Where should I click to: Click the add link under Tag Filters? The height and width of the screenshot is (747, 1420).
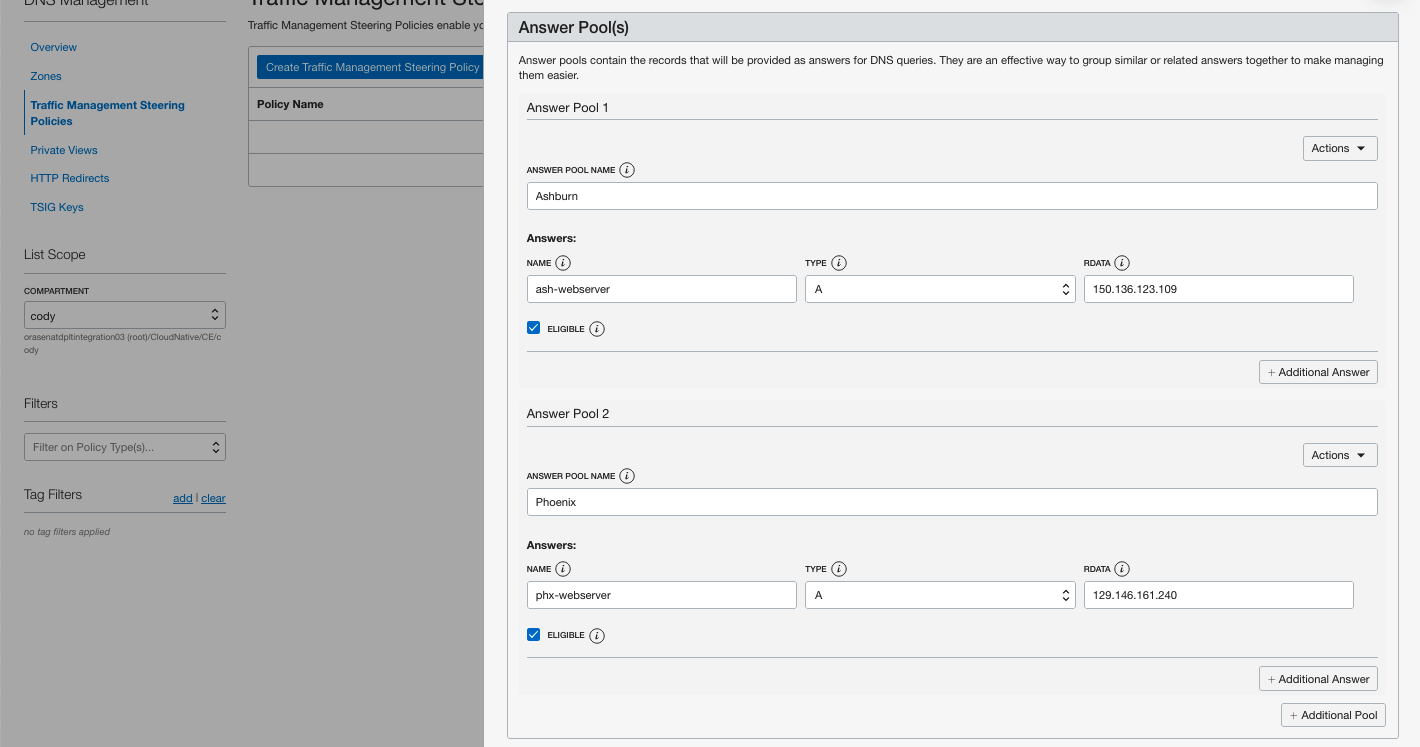[182, 498]
